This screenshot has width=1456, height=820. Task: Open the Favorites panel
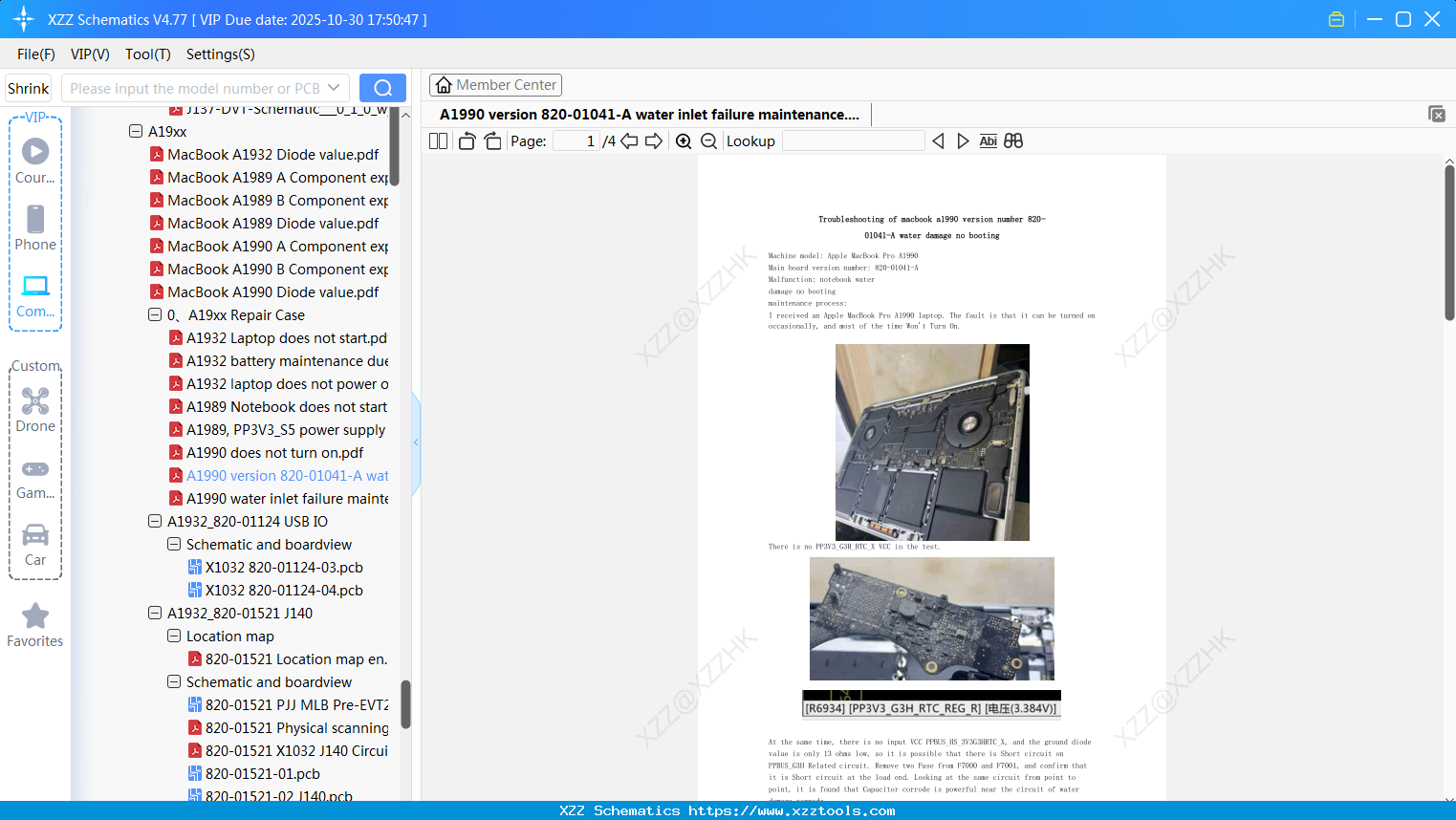coord(35,626)
